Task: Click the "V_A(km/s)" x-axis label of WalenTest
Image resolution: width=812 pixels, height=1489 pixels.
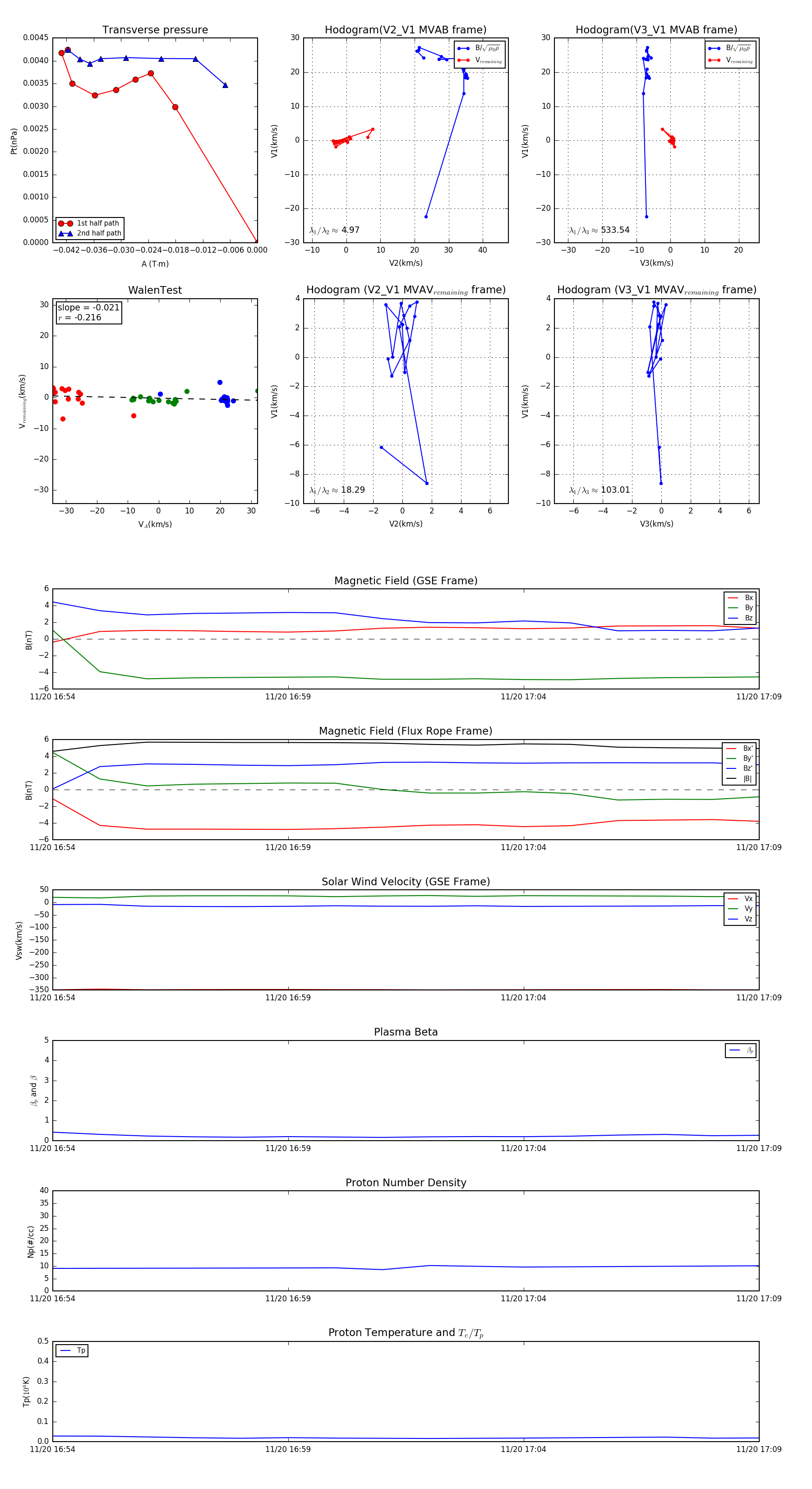Action: [155, 524]
